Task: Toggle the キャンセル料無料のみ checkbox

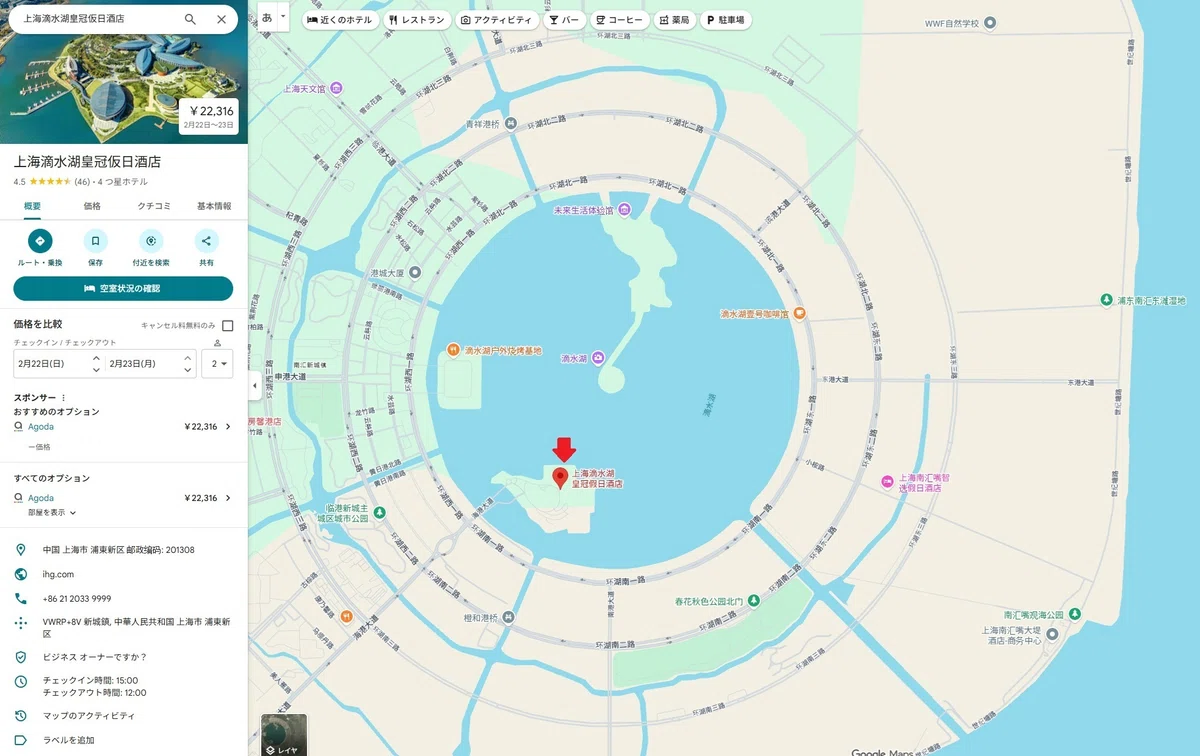Action: [228, 326]
